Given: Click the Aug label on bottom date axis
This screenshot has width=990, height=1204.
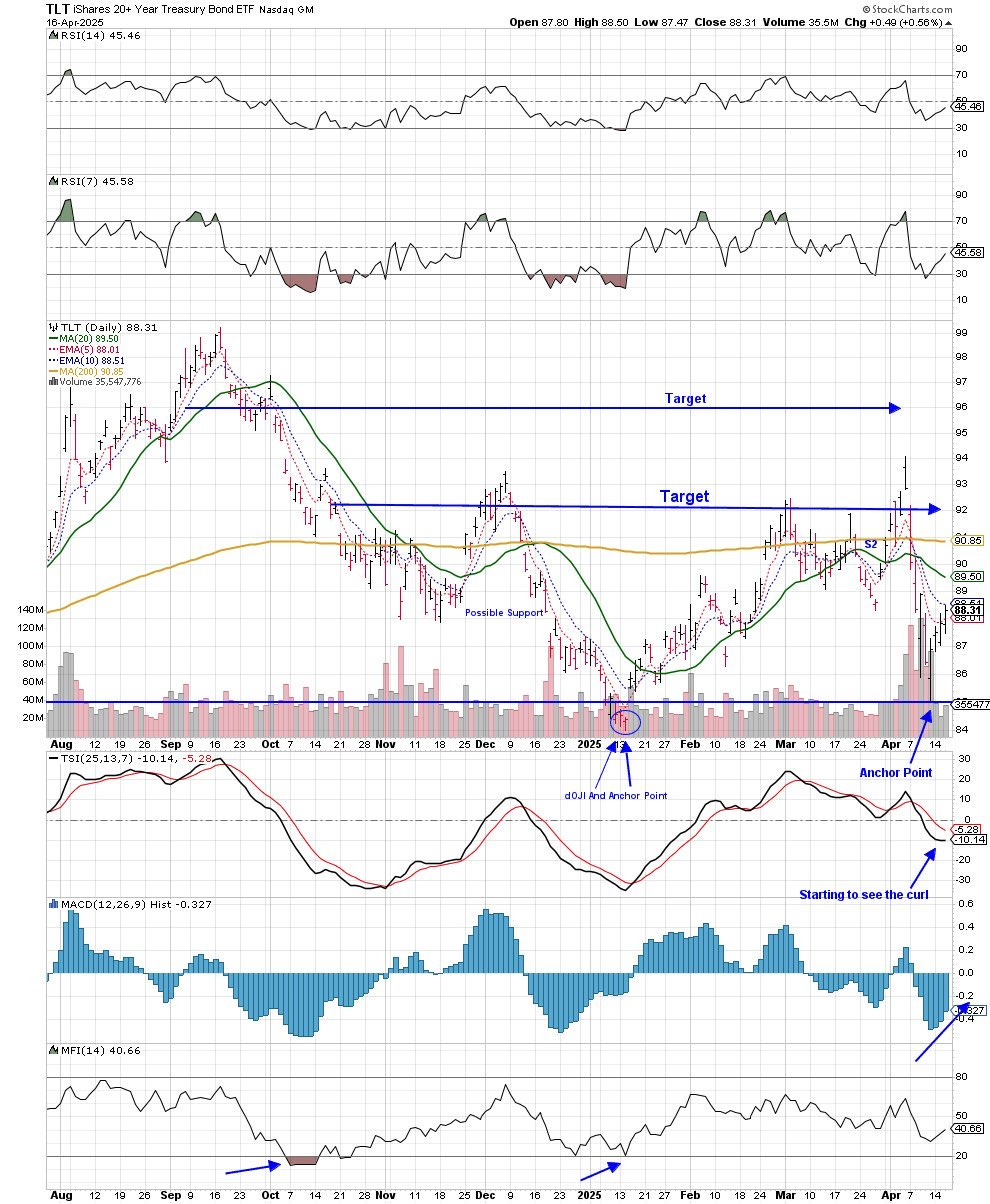Looking at the screenshot, I should pyautogui.click(x=60, y=1194).
